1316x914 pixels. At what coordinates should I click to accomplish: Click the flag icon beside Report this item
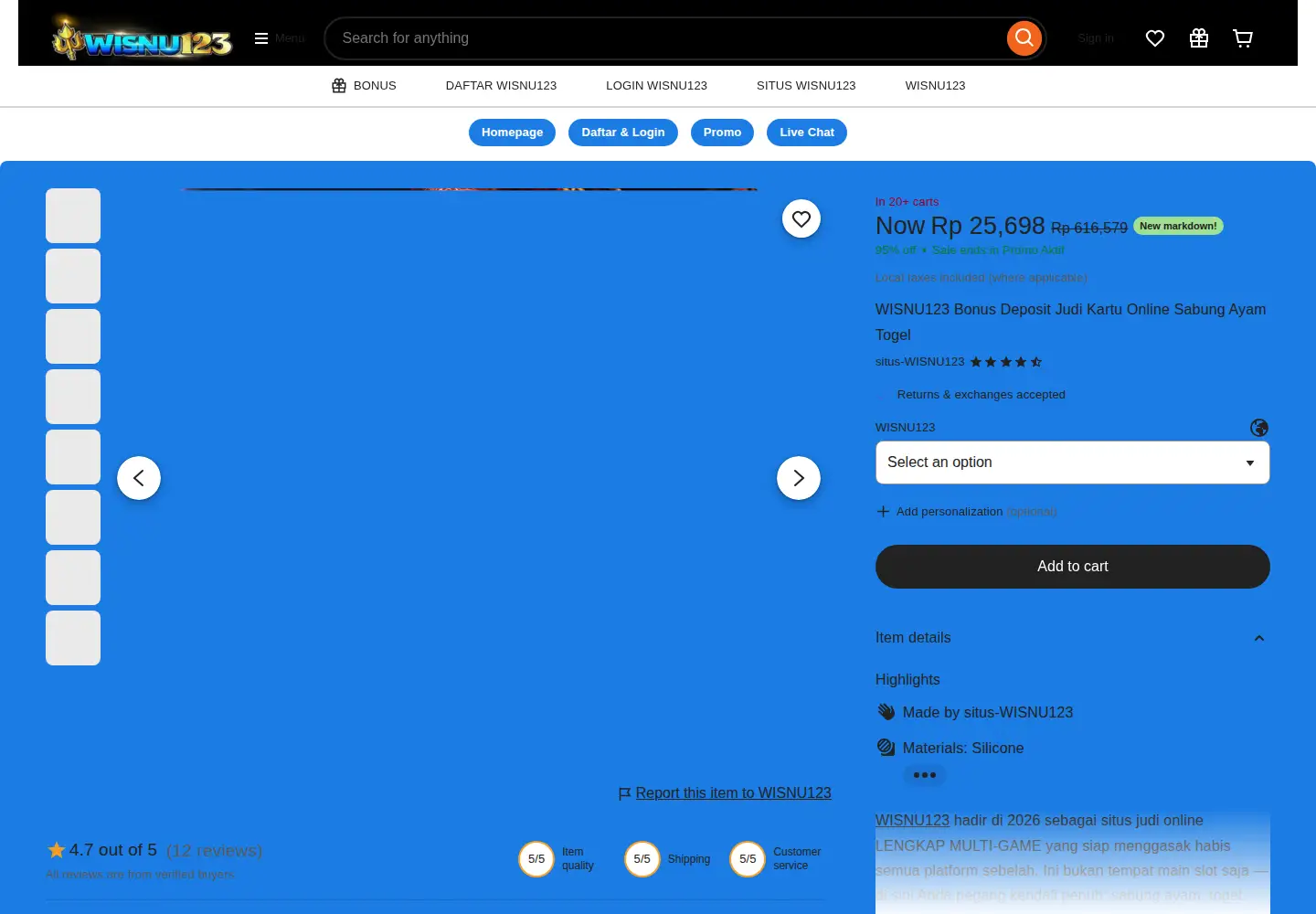[x=625, y=793]
